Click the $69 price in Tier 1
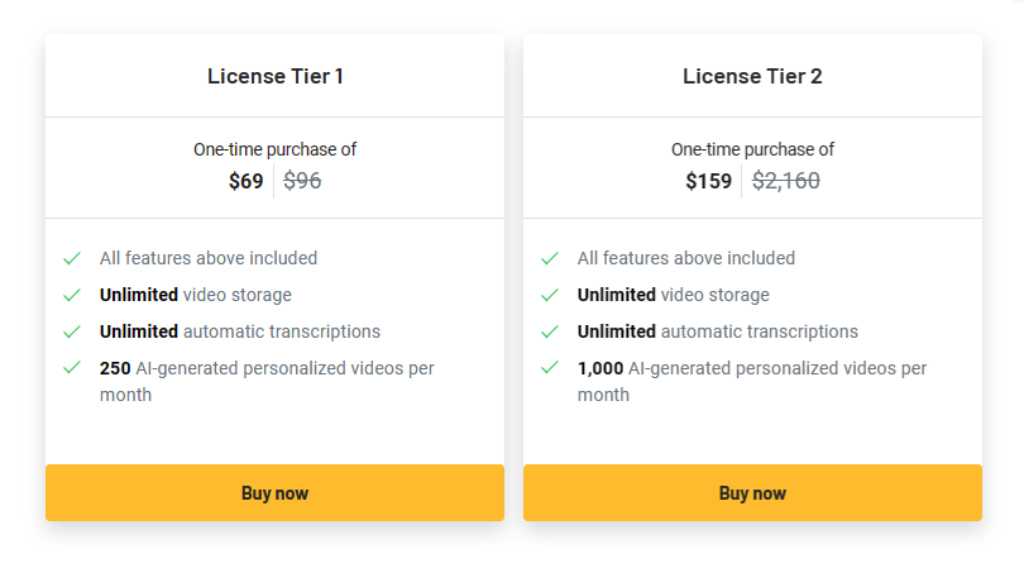Screen dimensions: 1024x568 [x=246, y=181]
